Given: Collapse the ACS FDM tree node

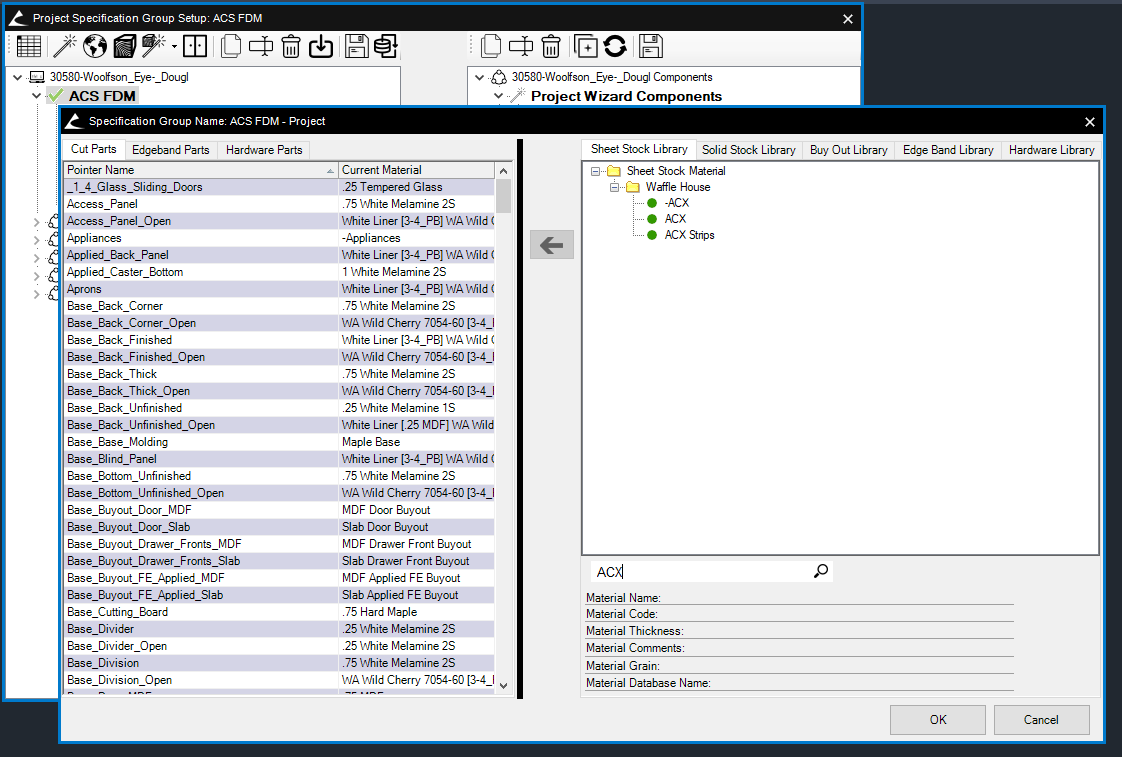Looking at the screenshot, I should [x=36, y=95].
